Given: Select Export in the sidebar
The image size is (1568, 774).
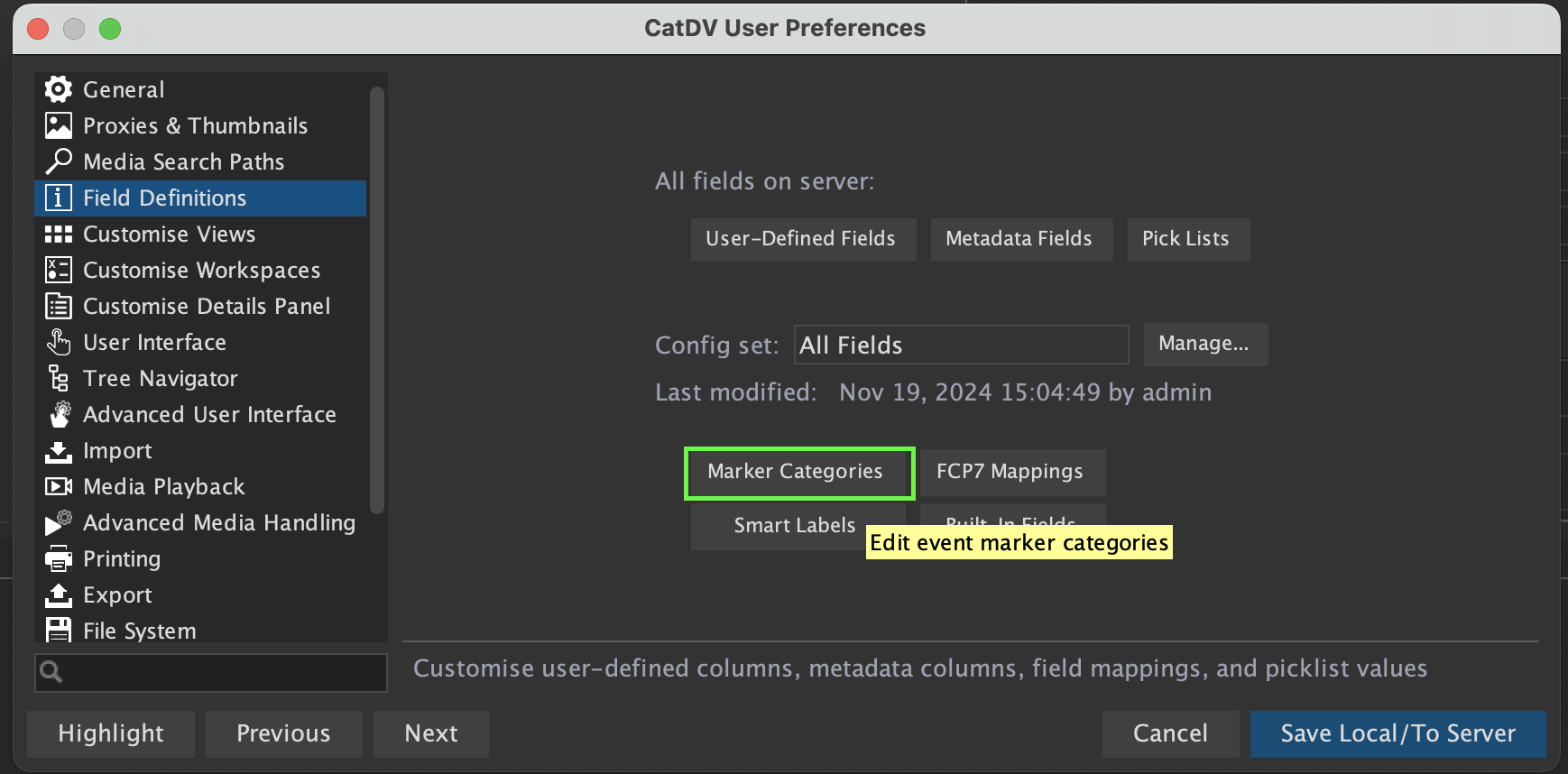Looking at the screenshot, I should [200, 594].
